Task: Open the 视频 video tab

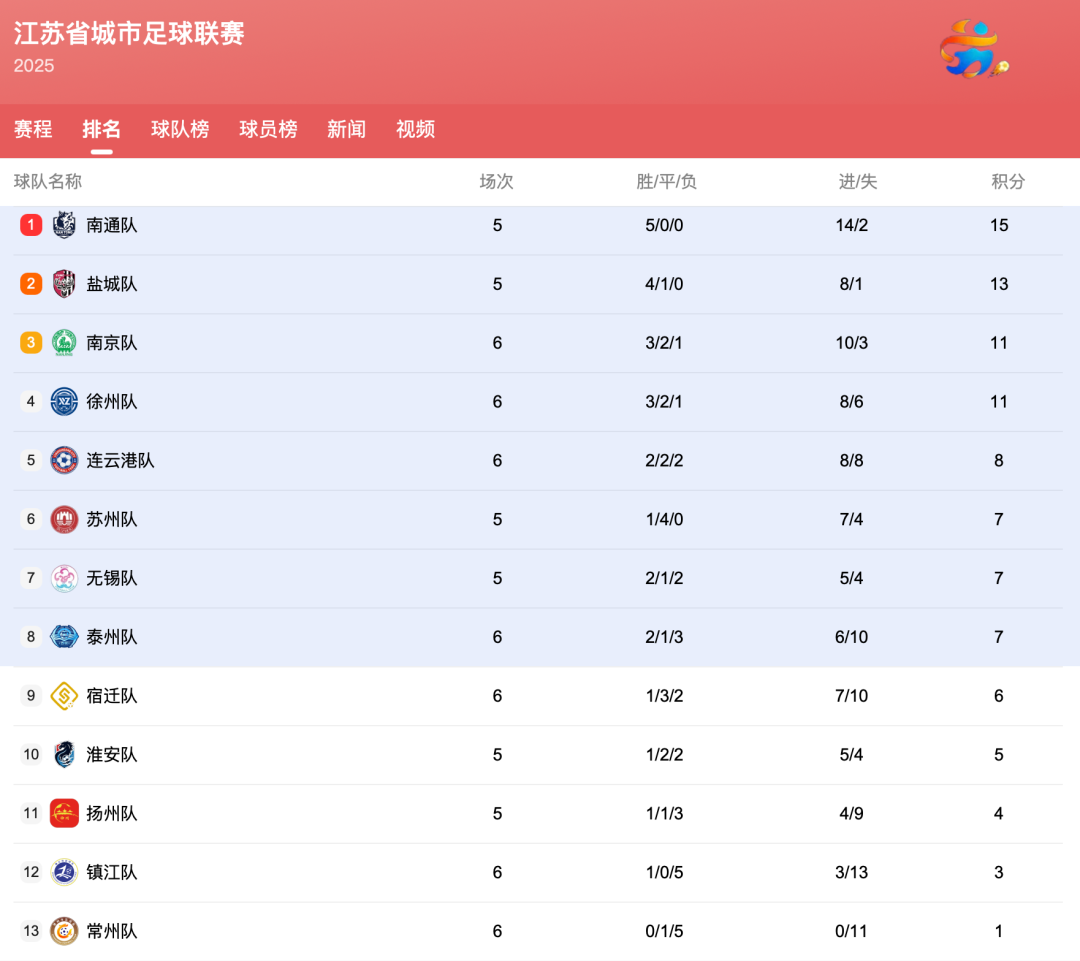Action: 415,129
